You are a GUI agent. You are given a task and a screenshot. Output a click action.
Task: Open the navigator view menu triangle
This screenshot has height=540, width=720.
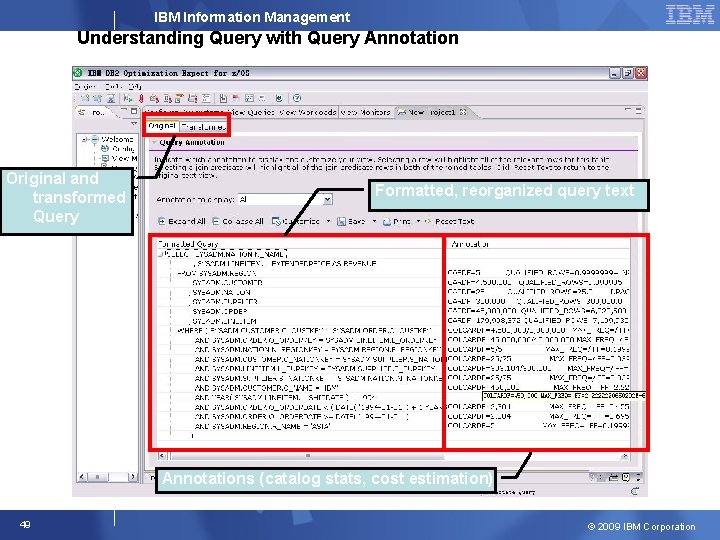pos(134,124)
